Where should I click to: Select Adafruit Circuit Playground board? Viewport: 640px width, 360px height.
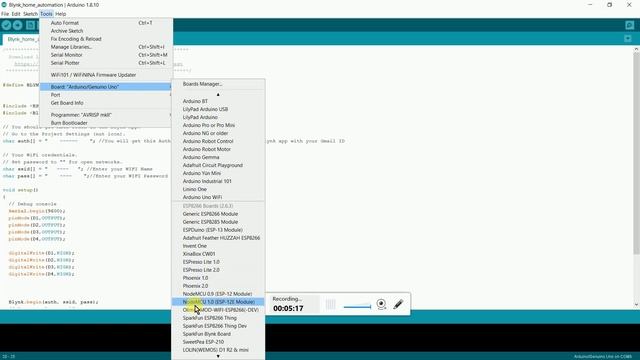pyautogui.click(x=218, y=165)
